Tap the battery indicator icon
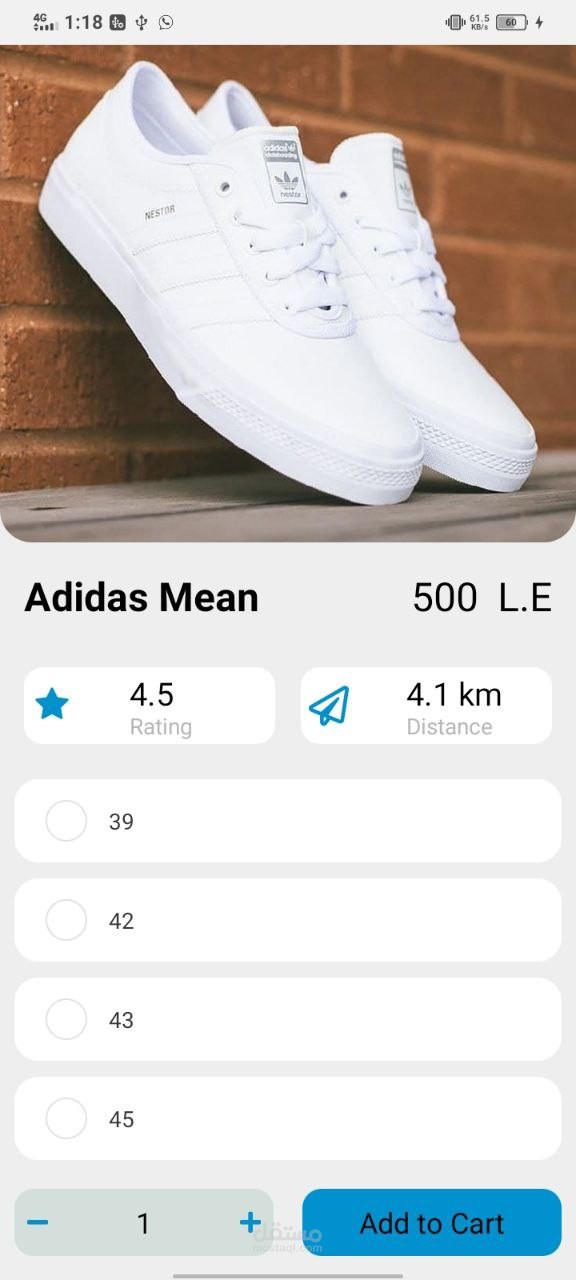 [x=511, y=22]
